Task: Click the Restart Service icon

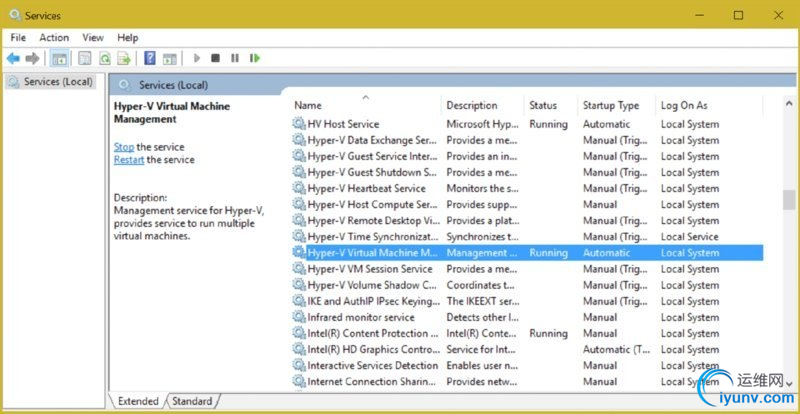Action: coord(255,58)
